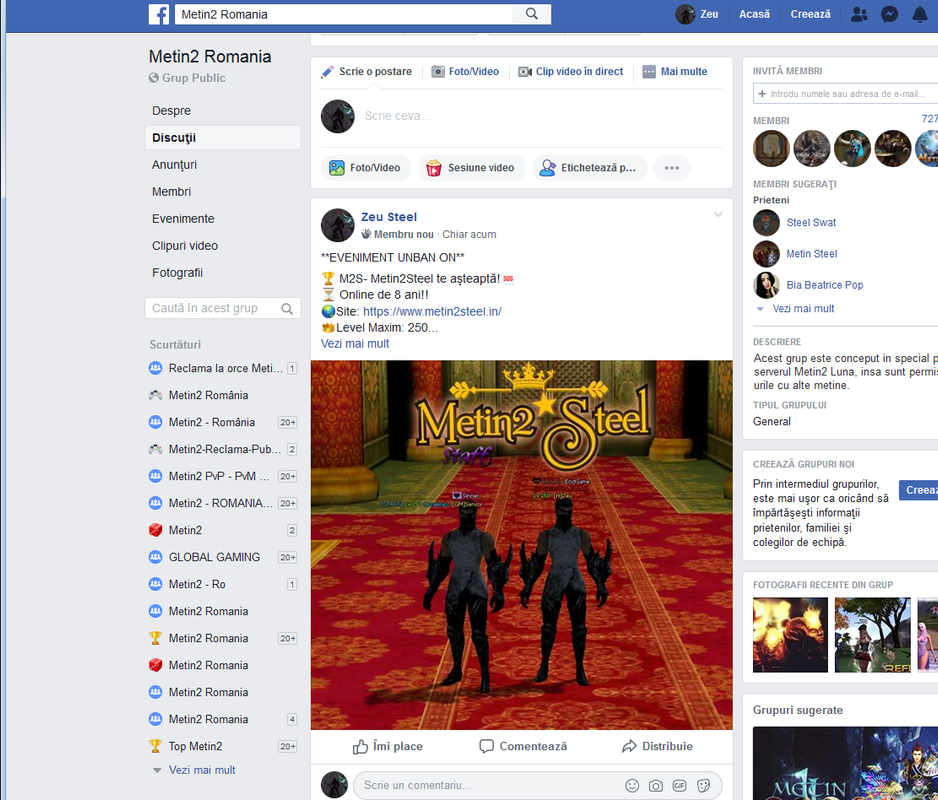The width and height of the screenshot is (938, 800).
Task: Open Metin Steel suggested member link
Action: point(812,254)
